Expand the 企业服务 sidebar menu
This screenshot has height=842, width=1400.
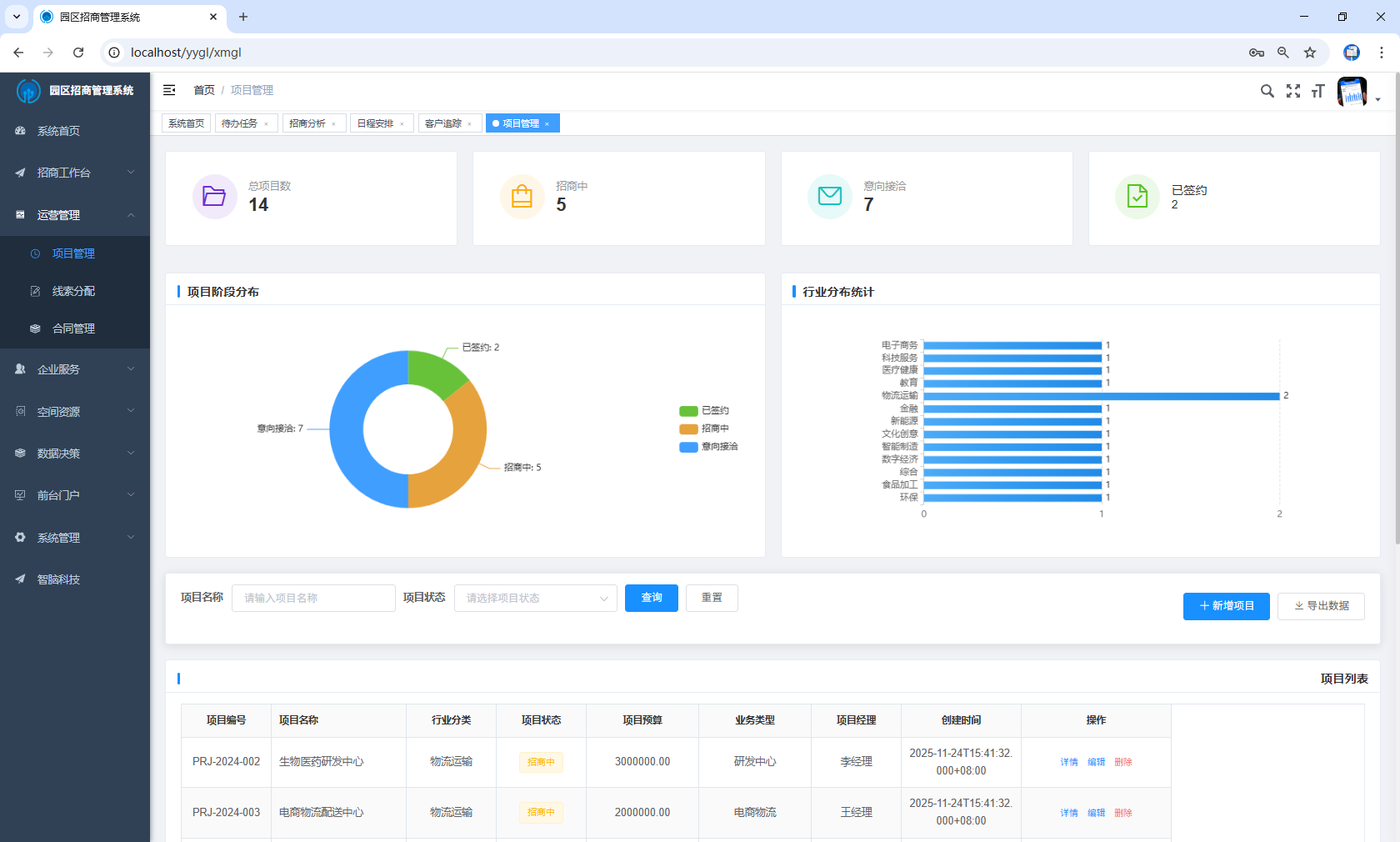pyautogui.click(x=75, y=369)
